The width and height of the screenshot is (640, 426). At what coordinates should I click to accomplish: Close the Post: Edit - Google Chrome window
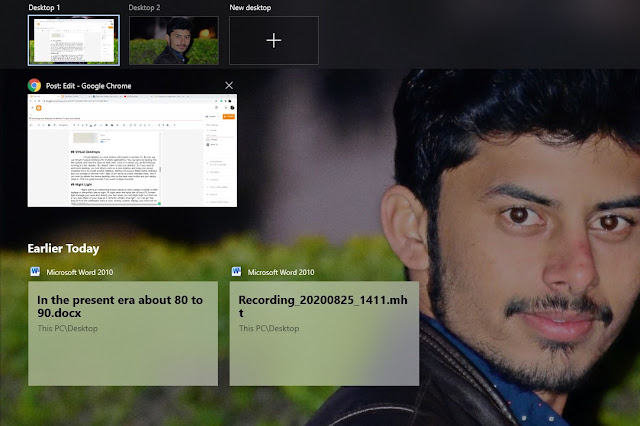229,85
